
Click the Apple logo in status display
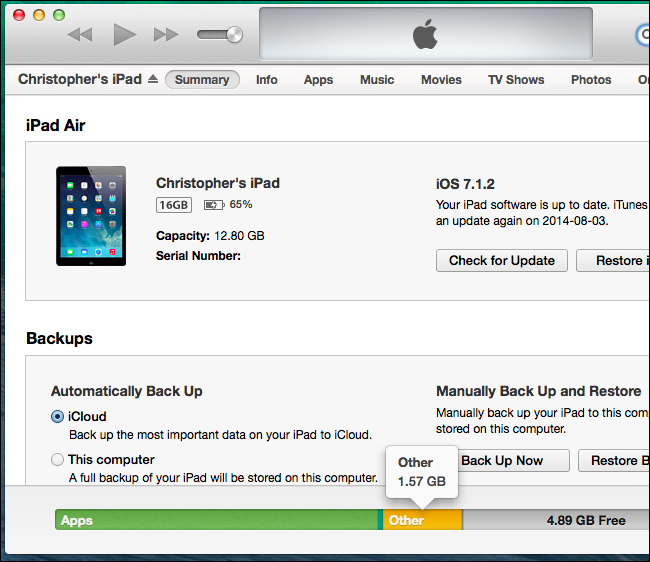(x=425, y=34)
